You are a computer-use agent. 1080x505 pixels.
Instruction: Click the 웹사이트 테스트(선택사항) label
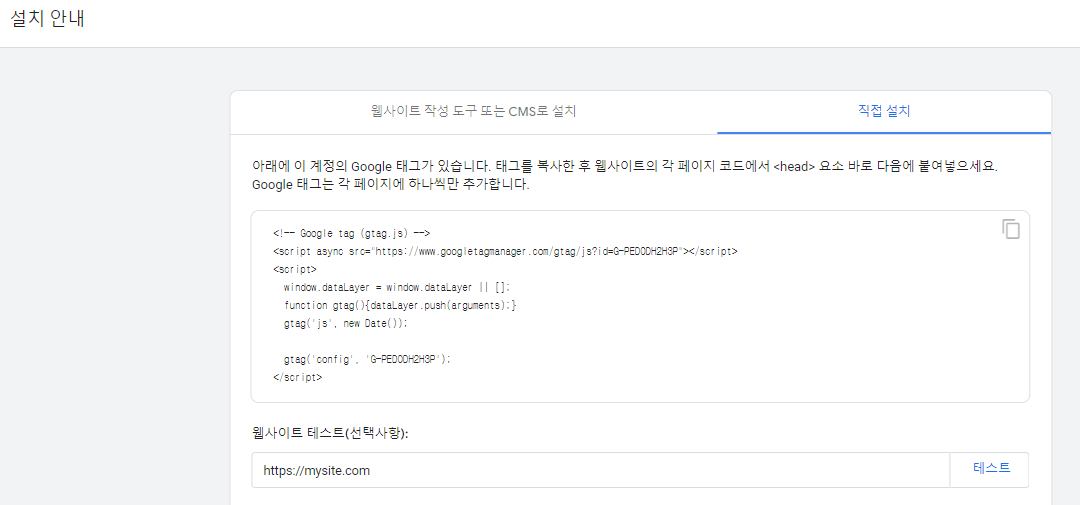click(x=331, y=433)
